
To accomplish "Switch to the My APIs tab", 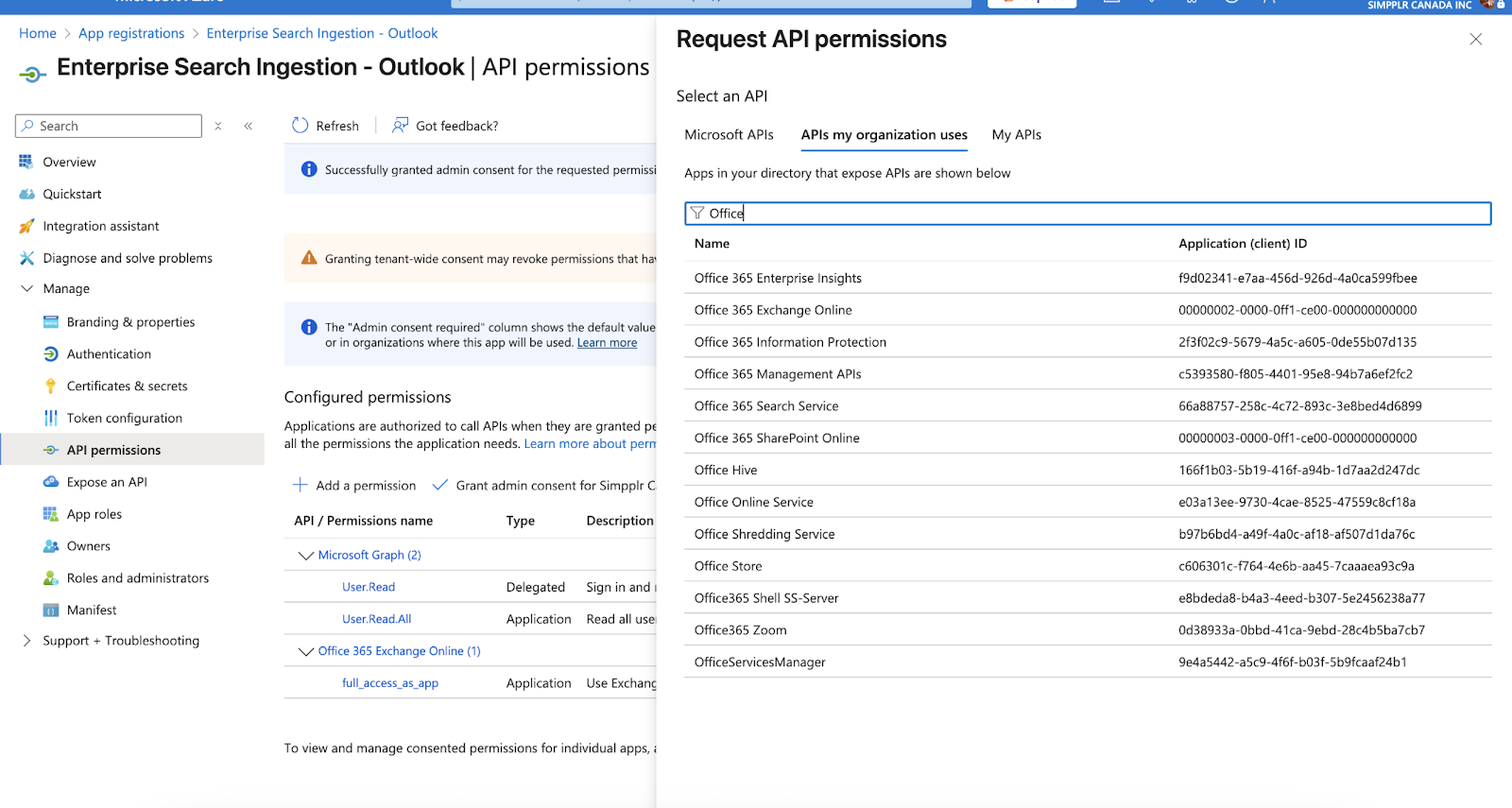I will click(x=1016, y=135).
